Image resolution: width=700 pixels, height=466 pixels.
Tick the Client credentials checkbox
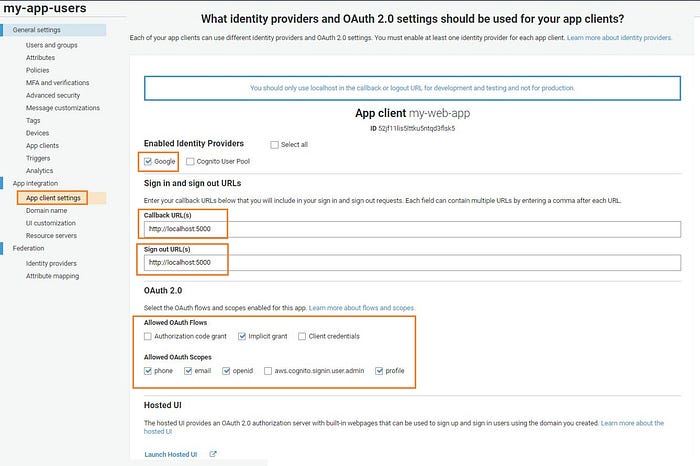click(x=302, y=336)
